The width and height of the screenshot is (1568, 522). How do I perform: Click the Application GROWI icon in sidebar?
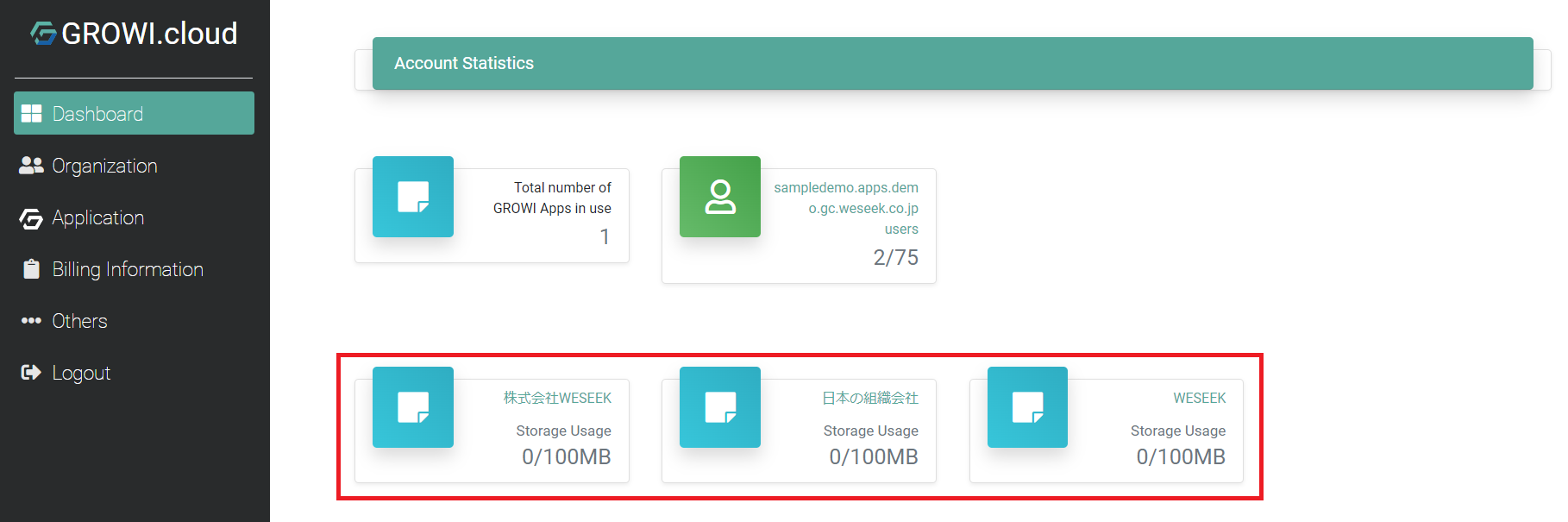click(32, 219)
